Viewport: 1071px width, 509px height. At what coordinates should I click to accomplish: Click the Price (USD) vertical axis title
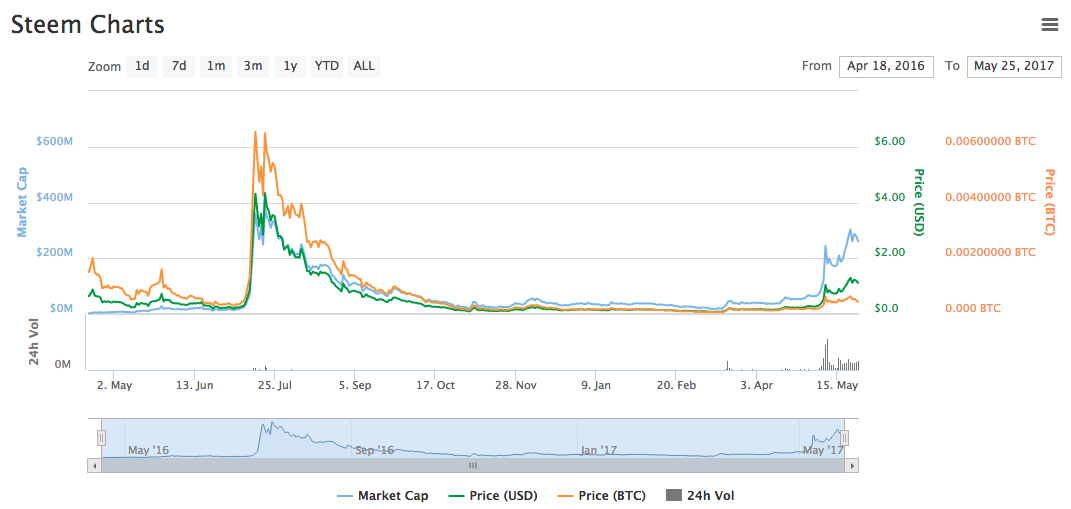(x=918, y=203)
